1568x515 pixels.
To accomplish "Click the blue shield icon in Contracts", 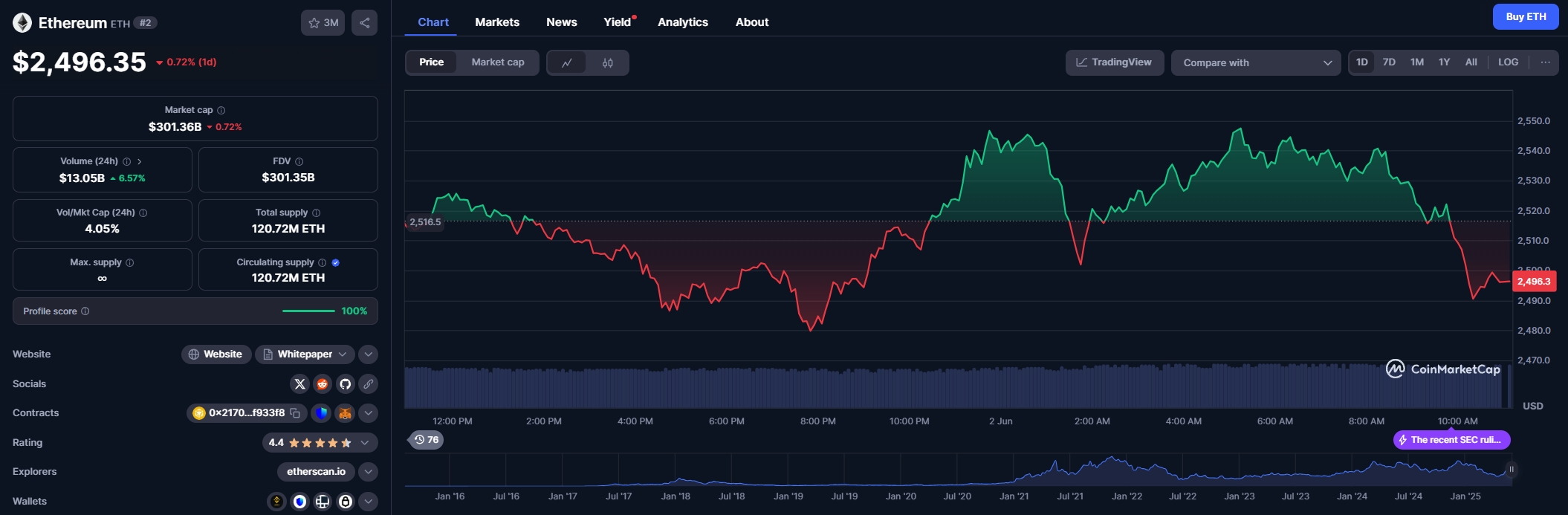I will click(x=321, y=413).
